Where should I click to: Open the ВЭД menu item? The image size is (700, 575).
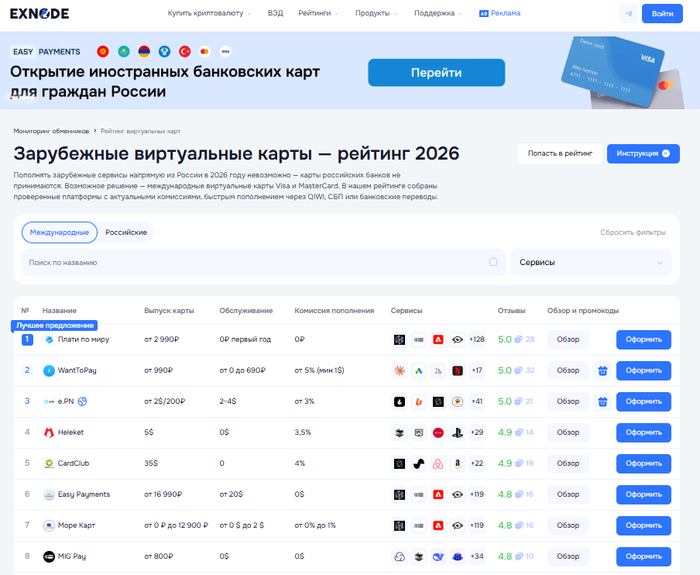275,14
